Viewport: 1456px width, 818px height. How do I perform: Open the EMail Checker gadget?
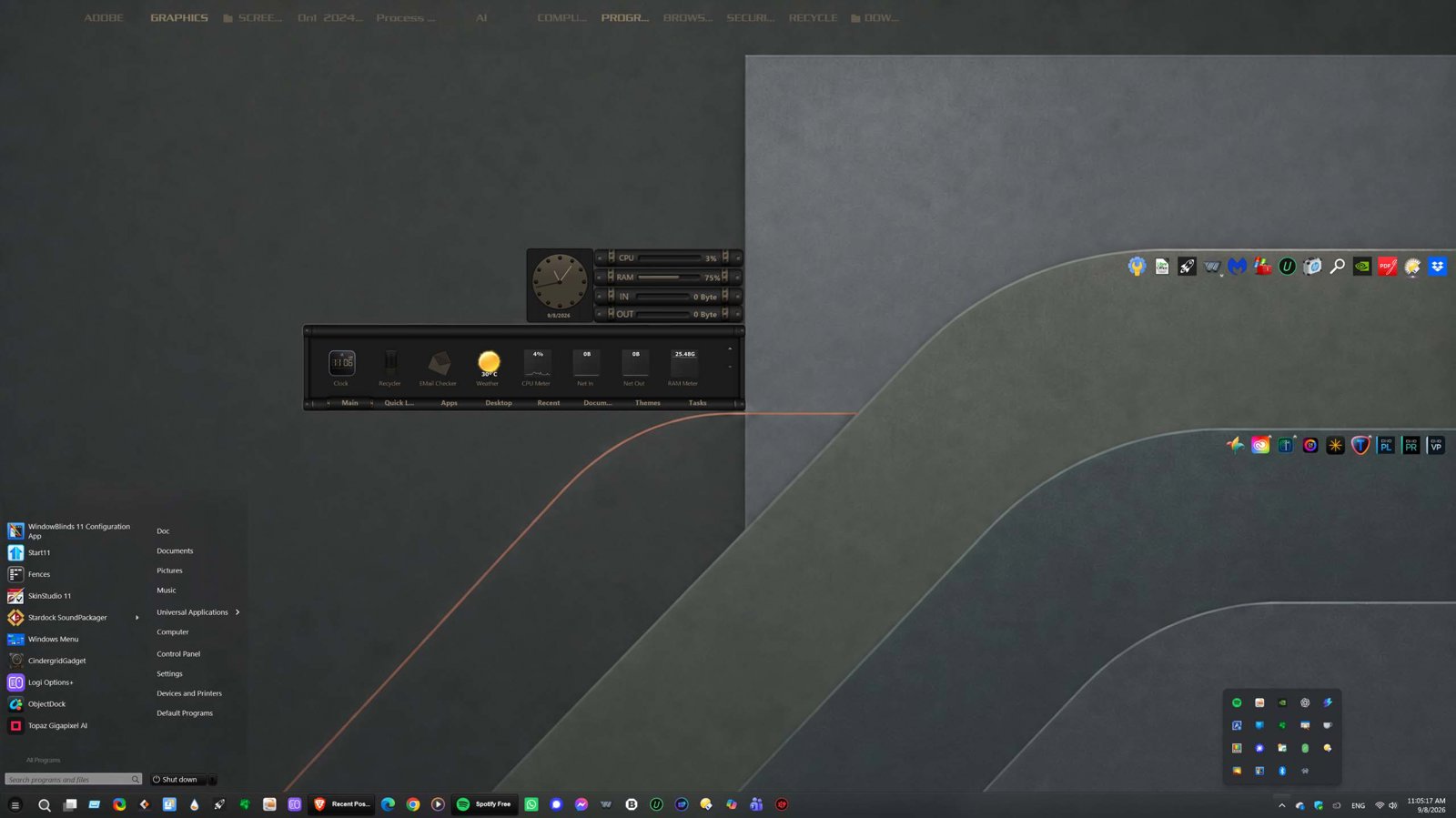pyautogui.click(x=439, y=363)
